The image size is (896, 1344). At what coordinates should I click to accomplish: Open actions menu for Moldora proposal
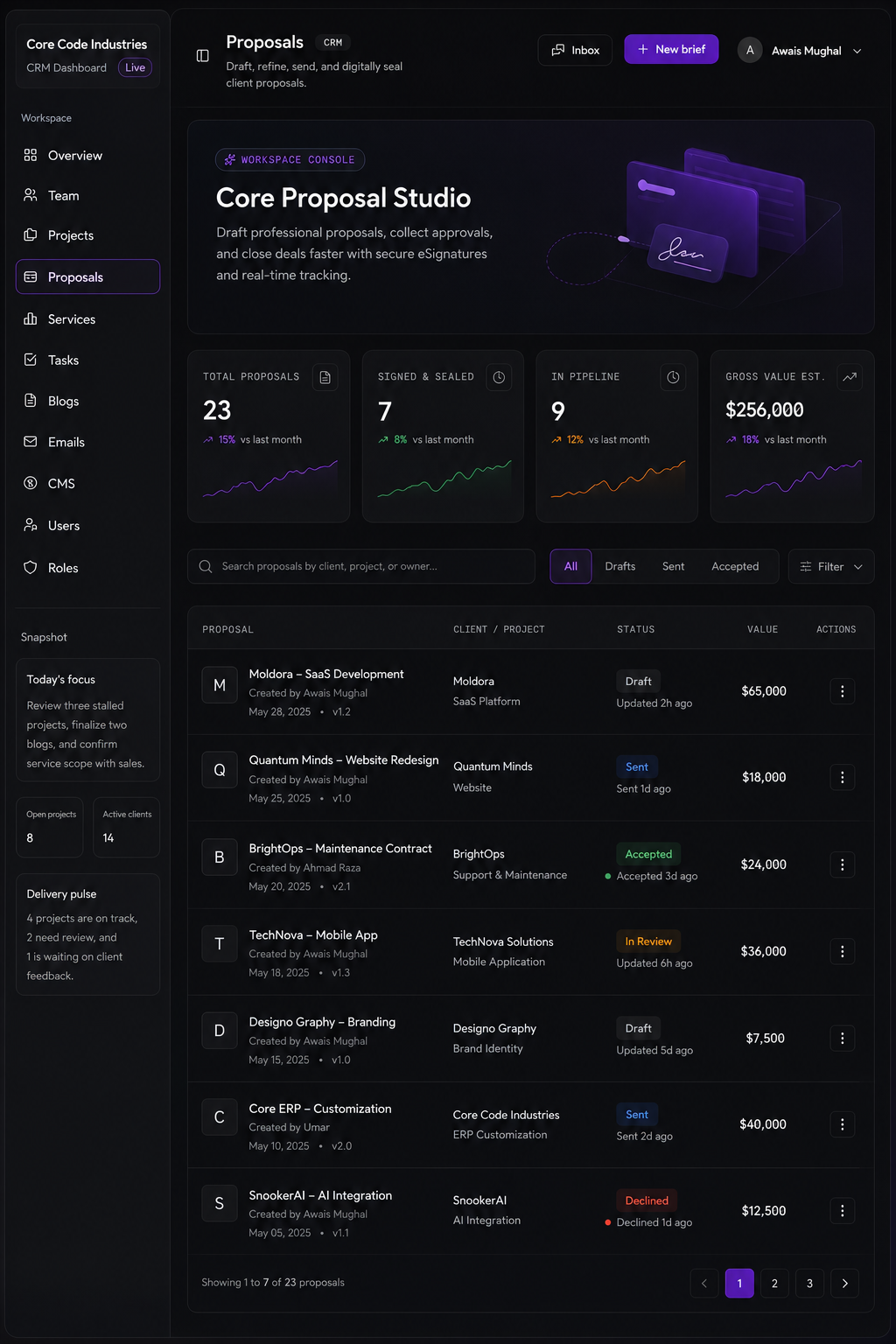click(x=843, y=691)
